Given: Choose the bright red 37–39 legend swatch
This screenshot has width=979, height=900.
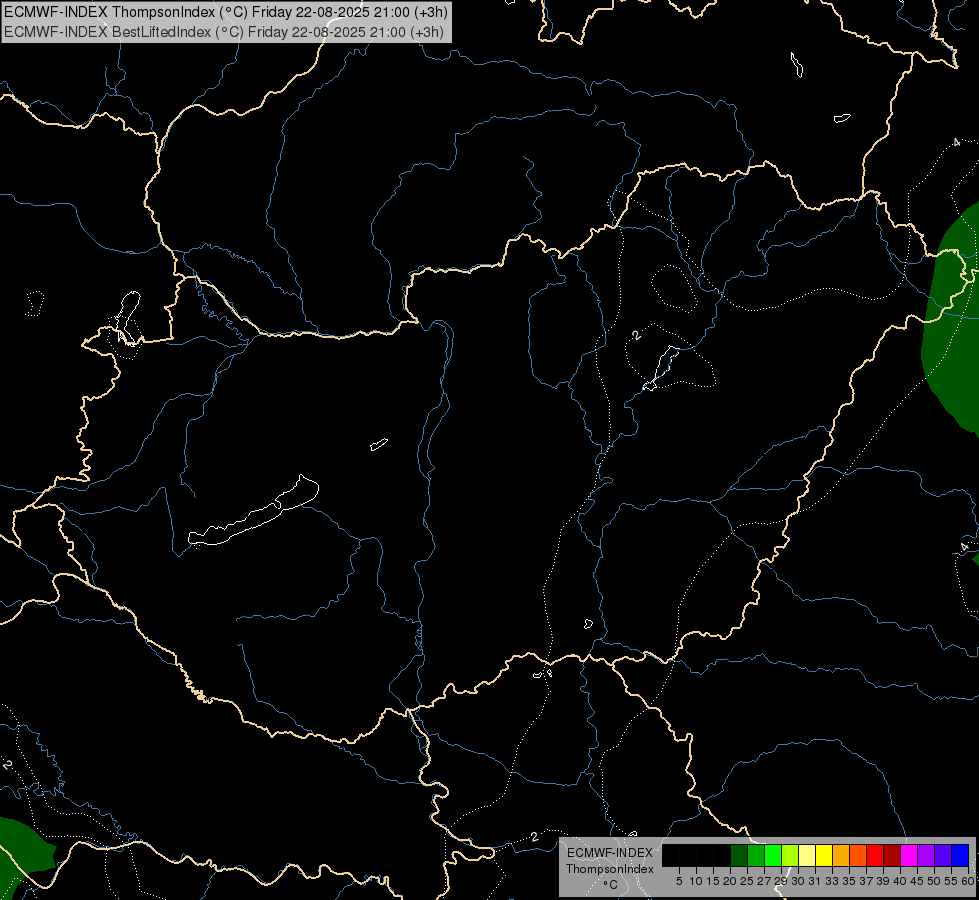Looking at the screenshot, I should 875,856.
